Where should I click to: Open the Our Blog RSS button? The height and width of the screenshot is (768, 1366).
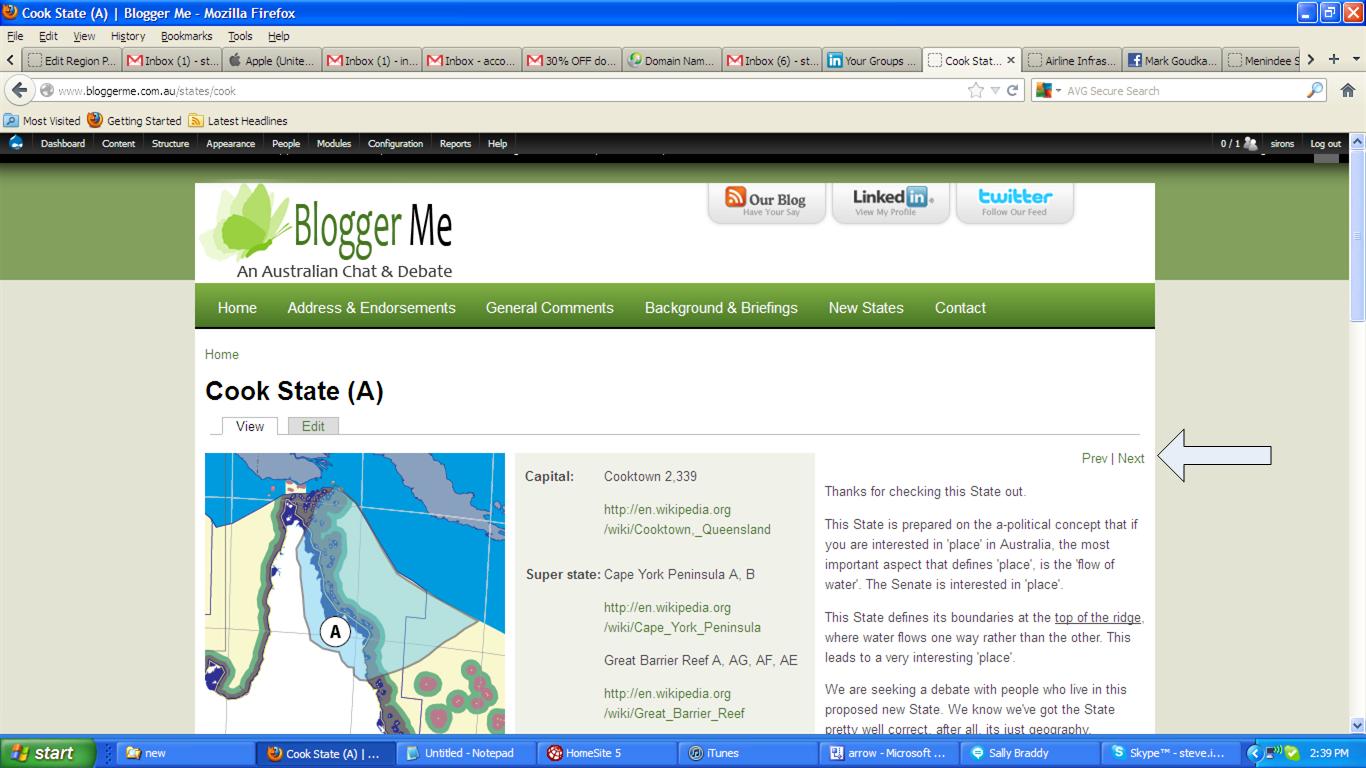766,202
